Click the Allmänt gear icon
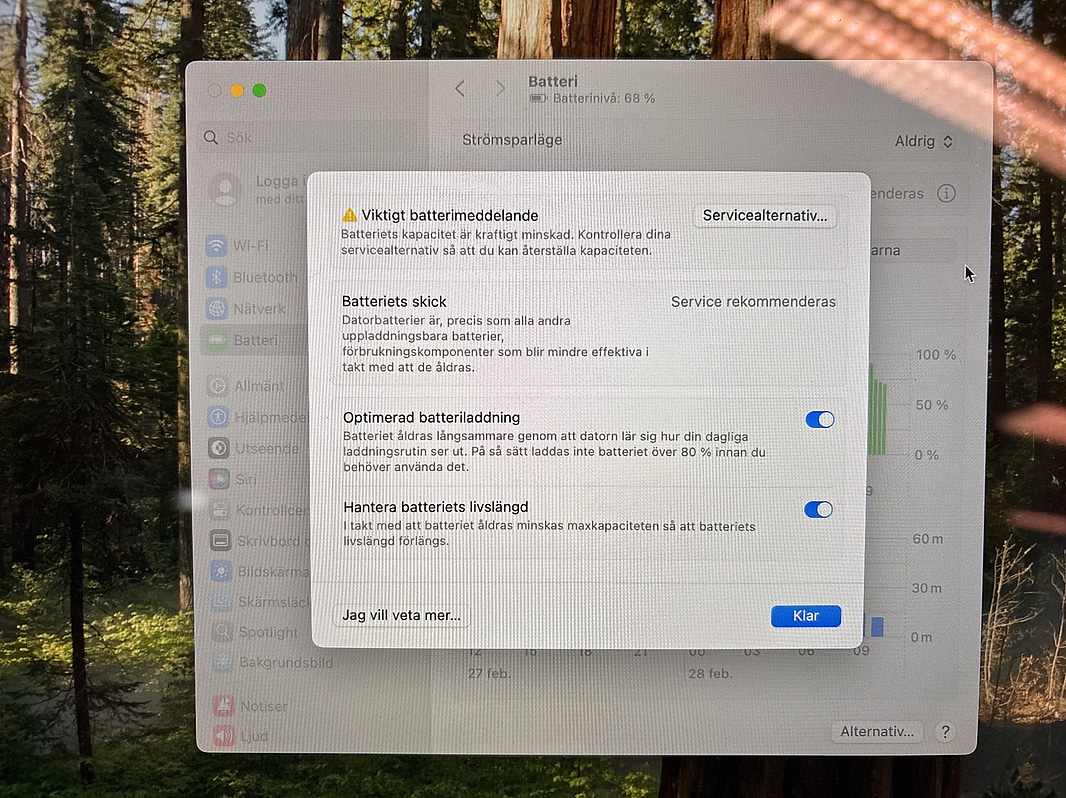The height and width of the screenshot is (798, 1066). (x=217, y=386)
